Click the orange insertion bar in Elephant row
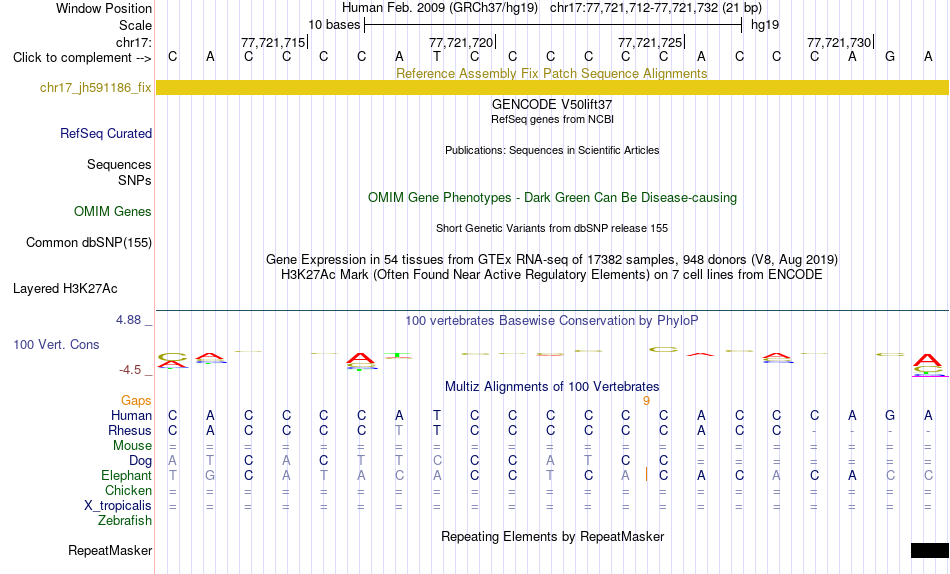The width and height of the screenshot is (950, 574). (x=646, y=475)
